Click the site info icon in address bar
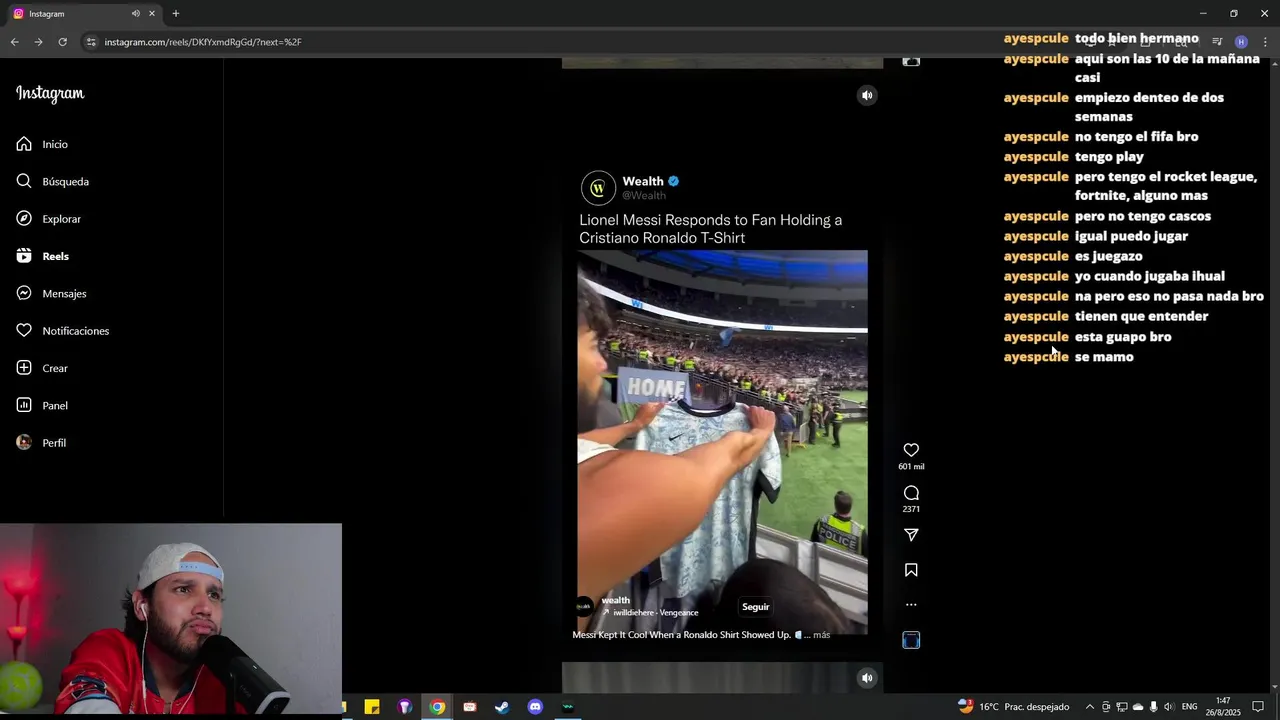 coord(91,42)
